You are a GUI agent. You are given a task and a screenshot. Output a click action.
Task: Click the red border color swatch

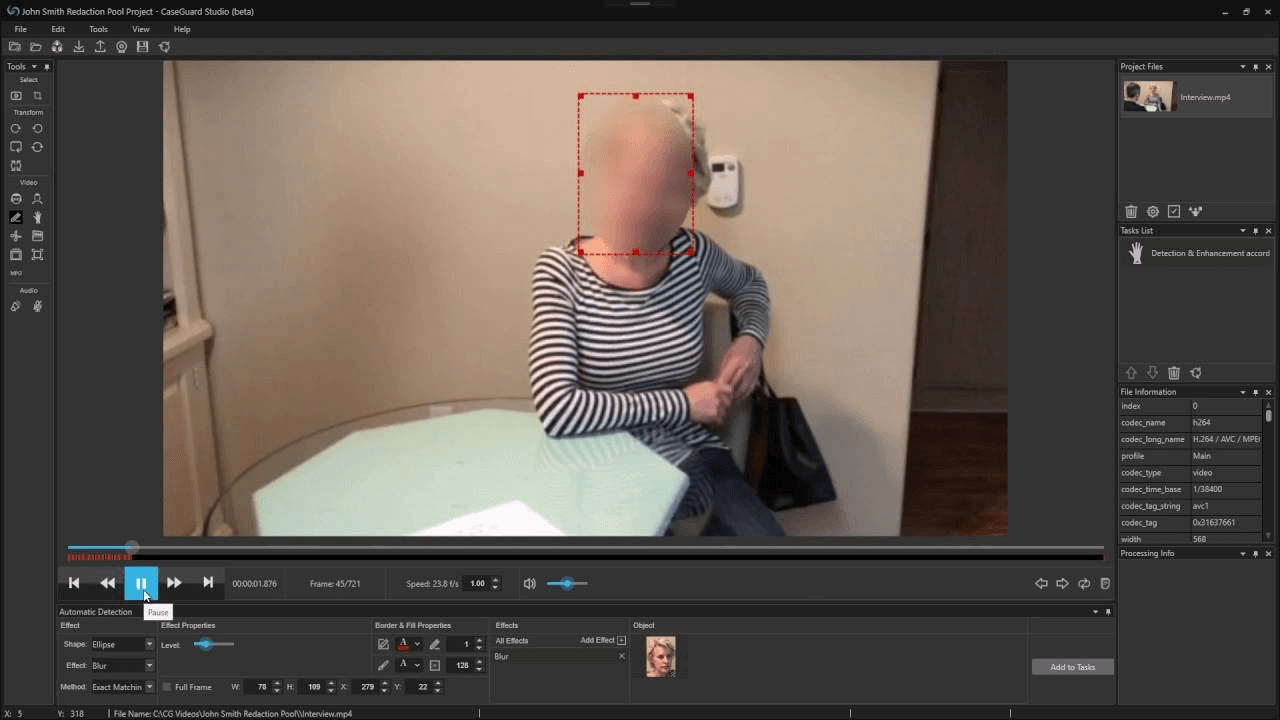pyautogui.click(x=403, y=645)
